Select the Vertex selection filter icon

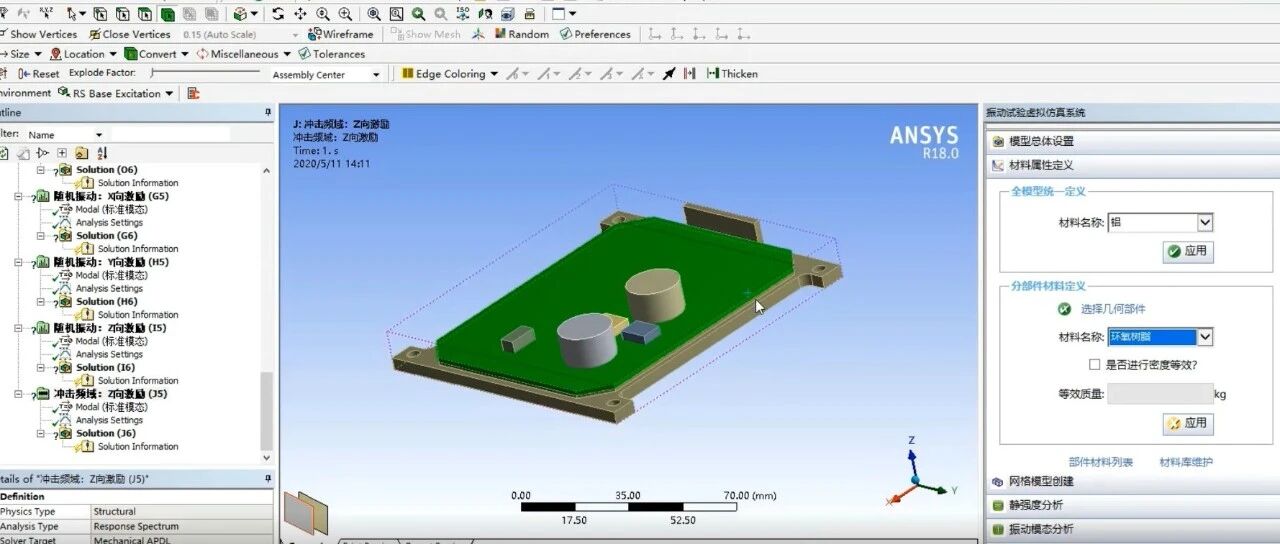point(100,14)
